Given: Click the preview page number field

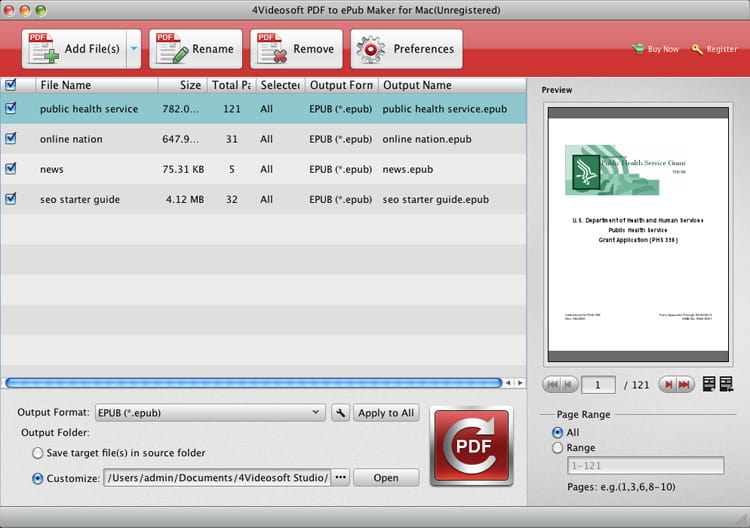Looking at the screenshot, I should point(599,385).
